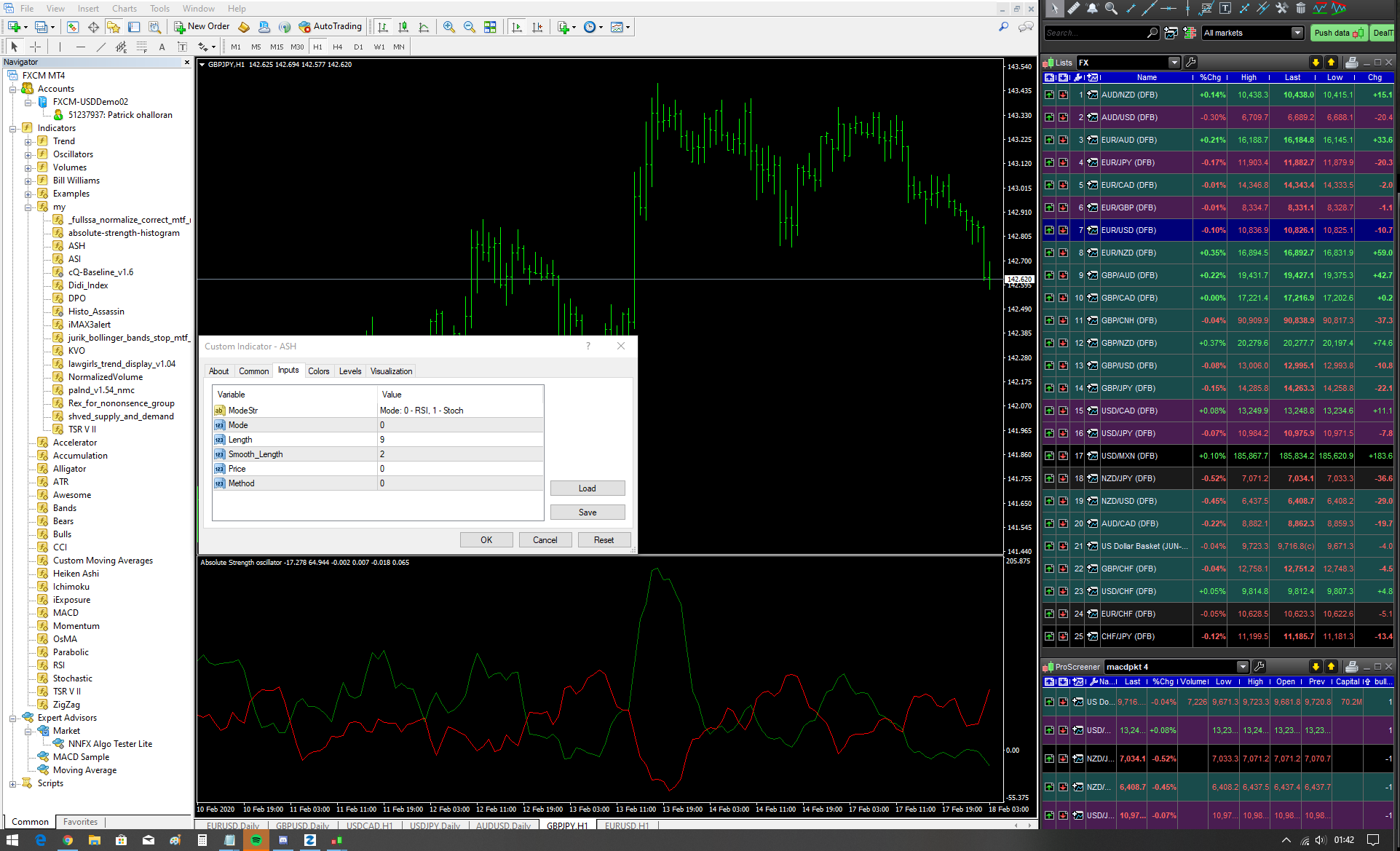Viewport: 1400px width, 851px height.
Task: Open the Charts menu
Action: click(x=124, y=9)
